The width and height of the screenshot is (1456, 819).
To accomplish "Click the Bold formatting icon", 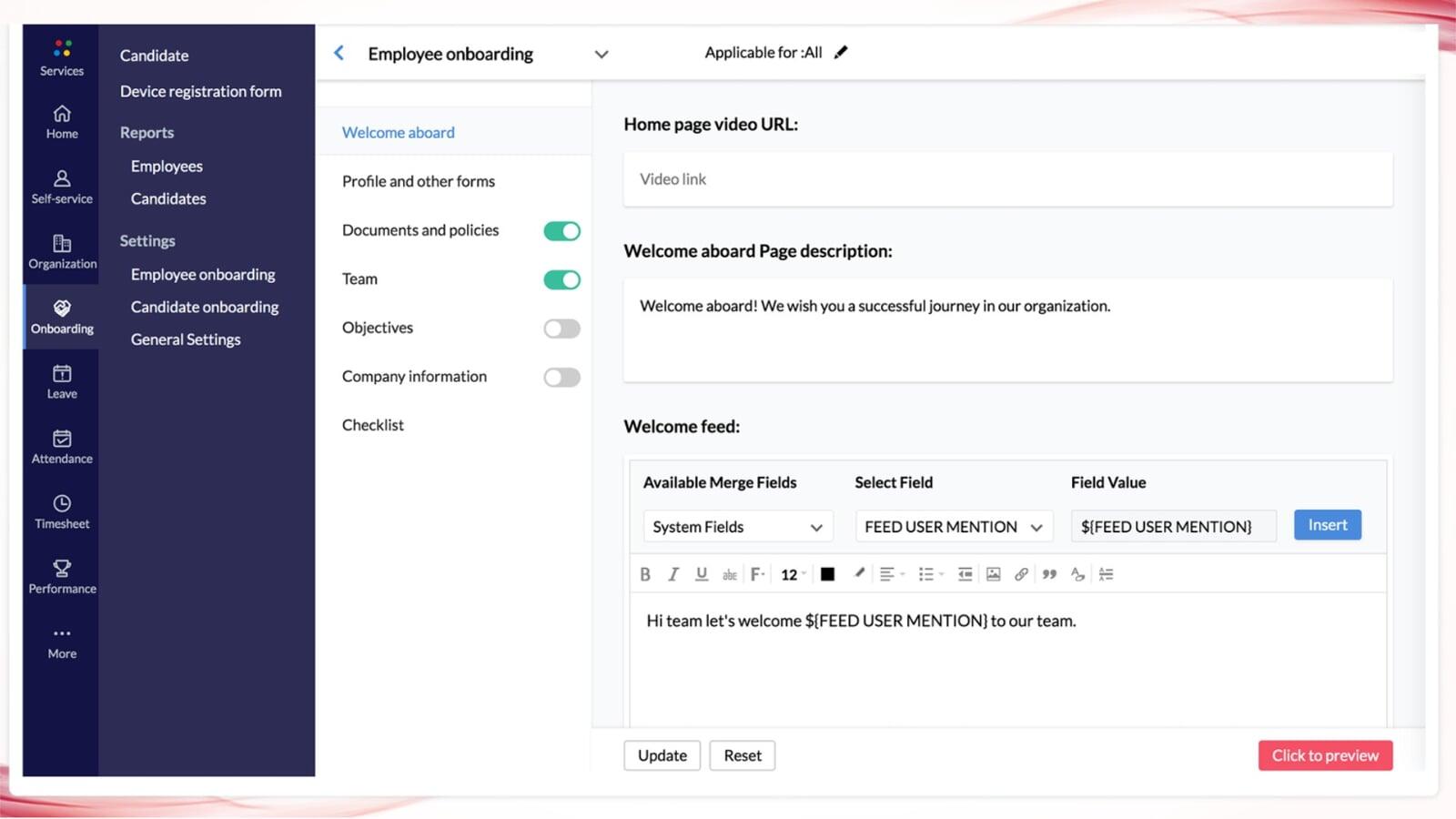I will click(645, 574).
